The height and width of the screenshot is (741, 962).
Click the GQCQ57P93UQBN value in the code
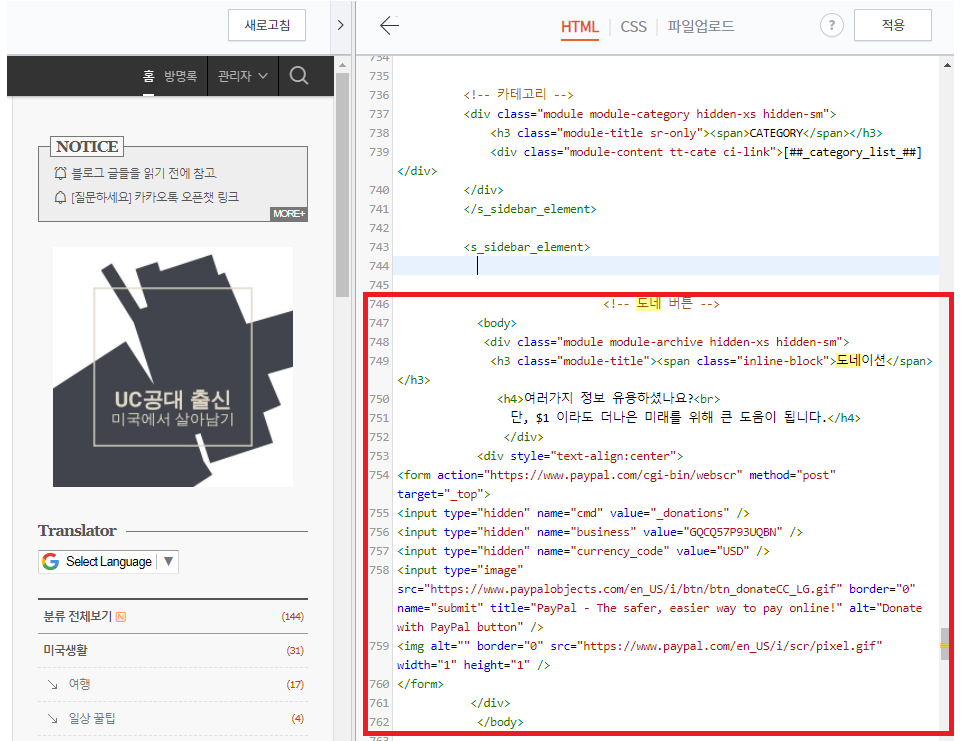pos(736,532)
